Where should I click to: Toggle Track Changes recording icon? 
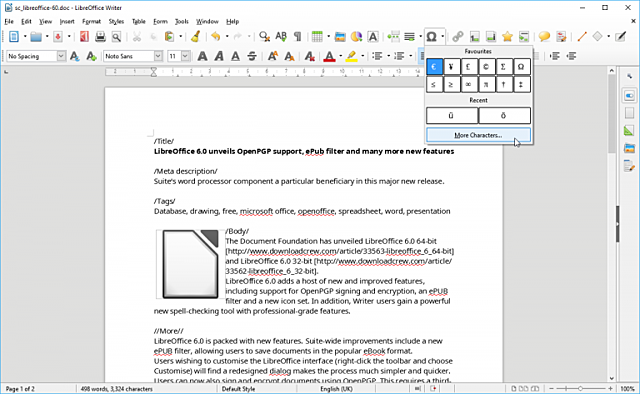click(561, 37)
